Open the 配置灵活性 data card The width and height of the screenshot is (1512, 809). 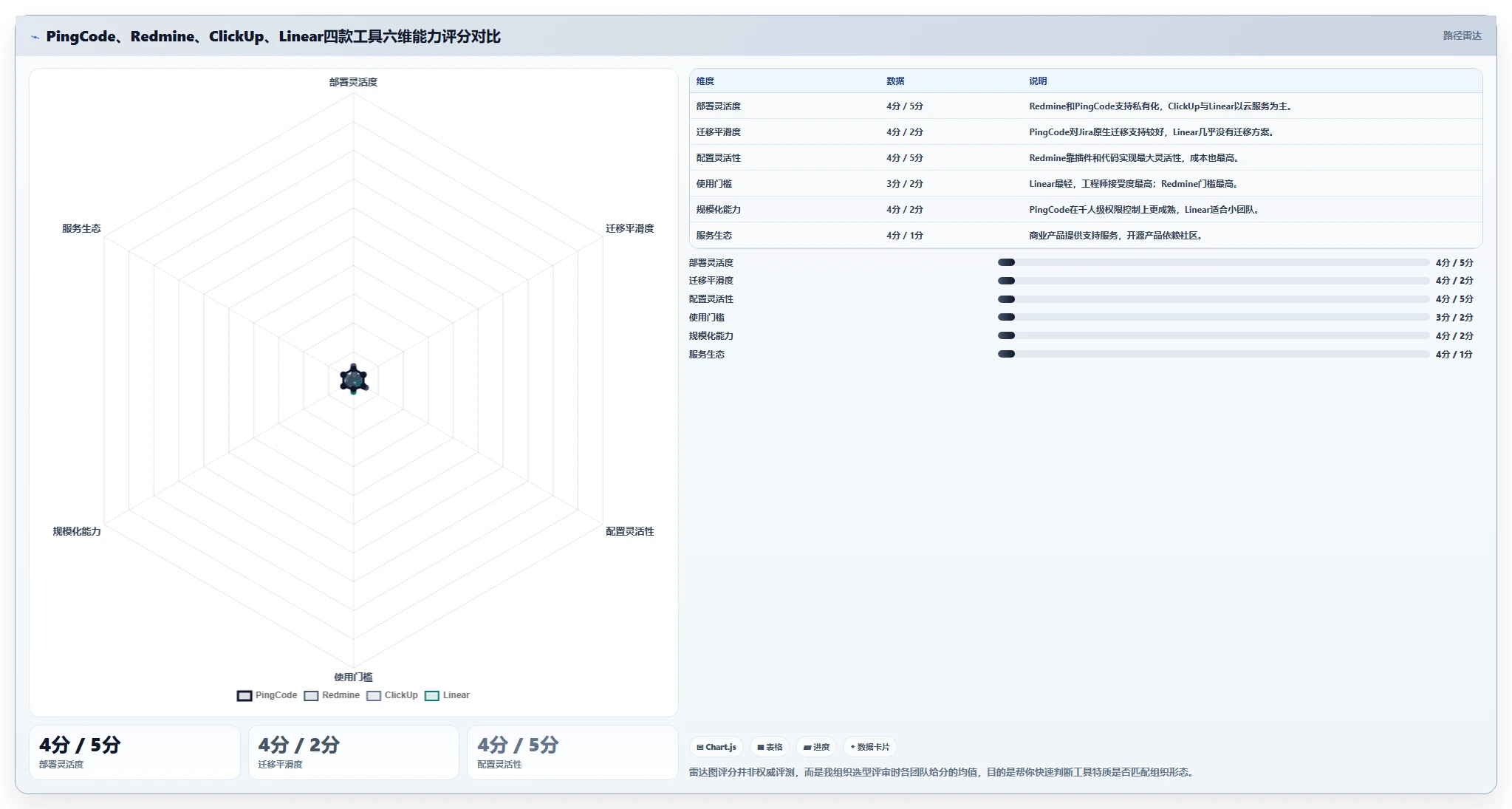572,752
